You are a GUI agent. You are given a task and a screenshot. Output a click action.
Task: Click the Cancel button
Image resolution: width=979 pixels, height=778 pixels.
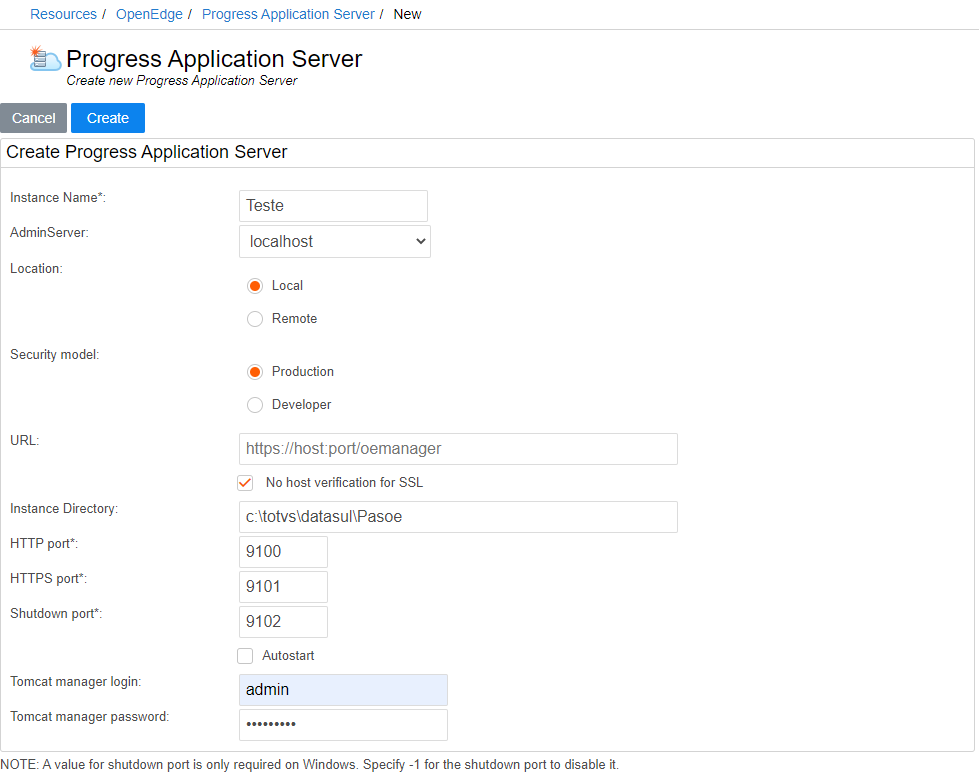click(x=34, y=118)
